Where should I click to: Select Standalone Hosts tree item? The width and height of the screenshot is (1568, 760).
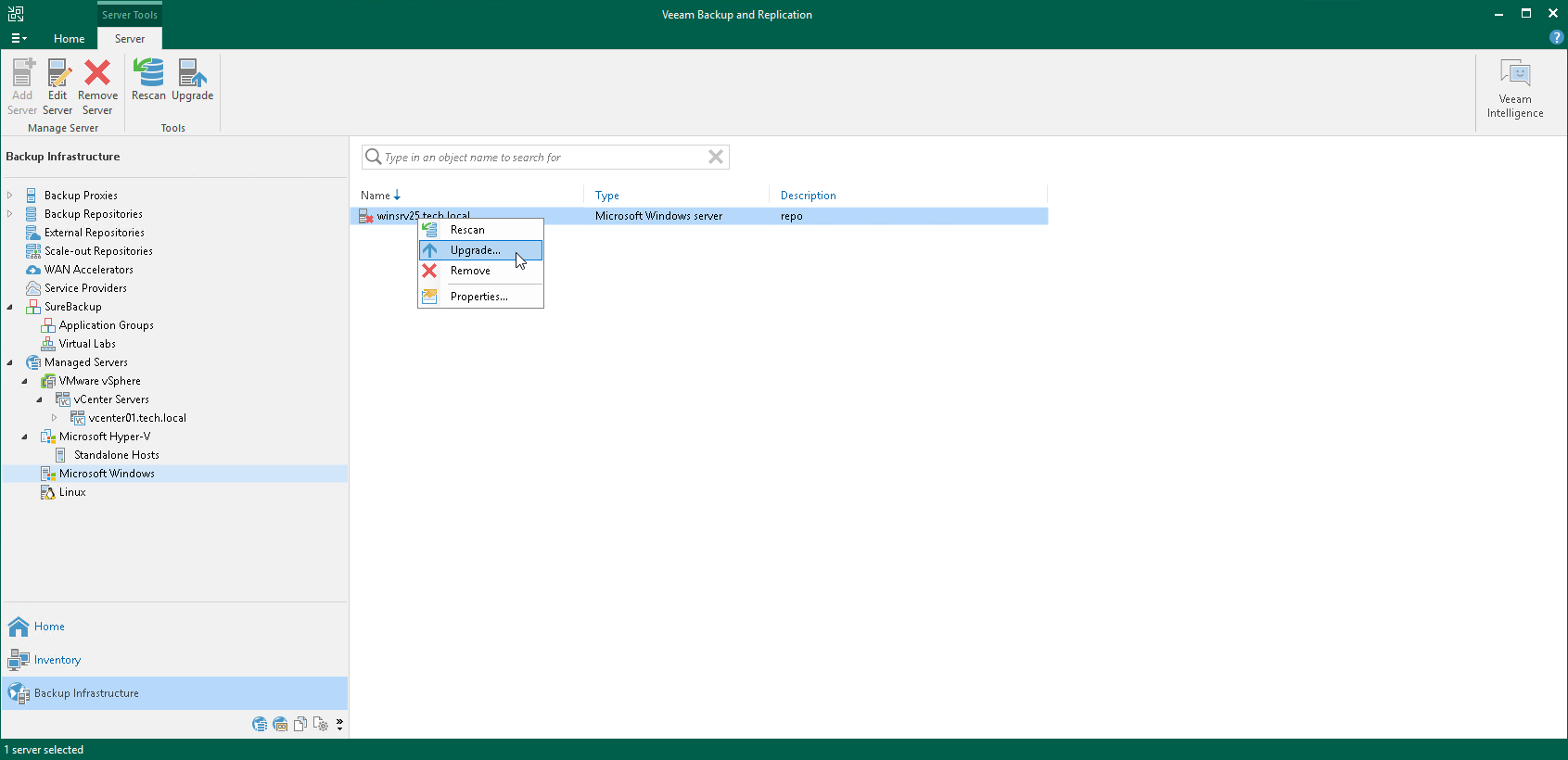pos(117,455)
